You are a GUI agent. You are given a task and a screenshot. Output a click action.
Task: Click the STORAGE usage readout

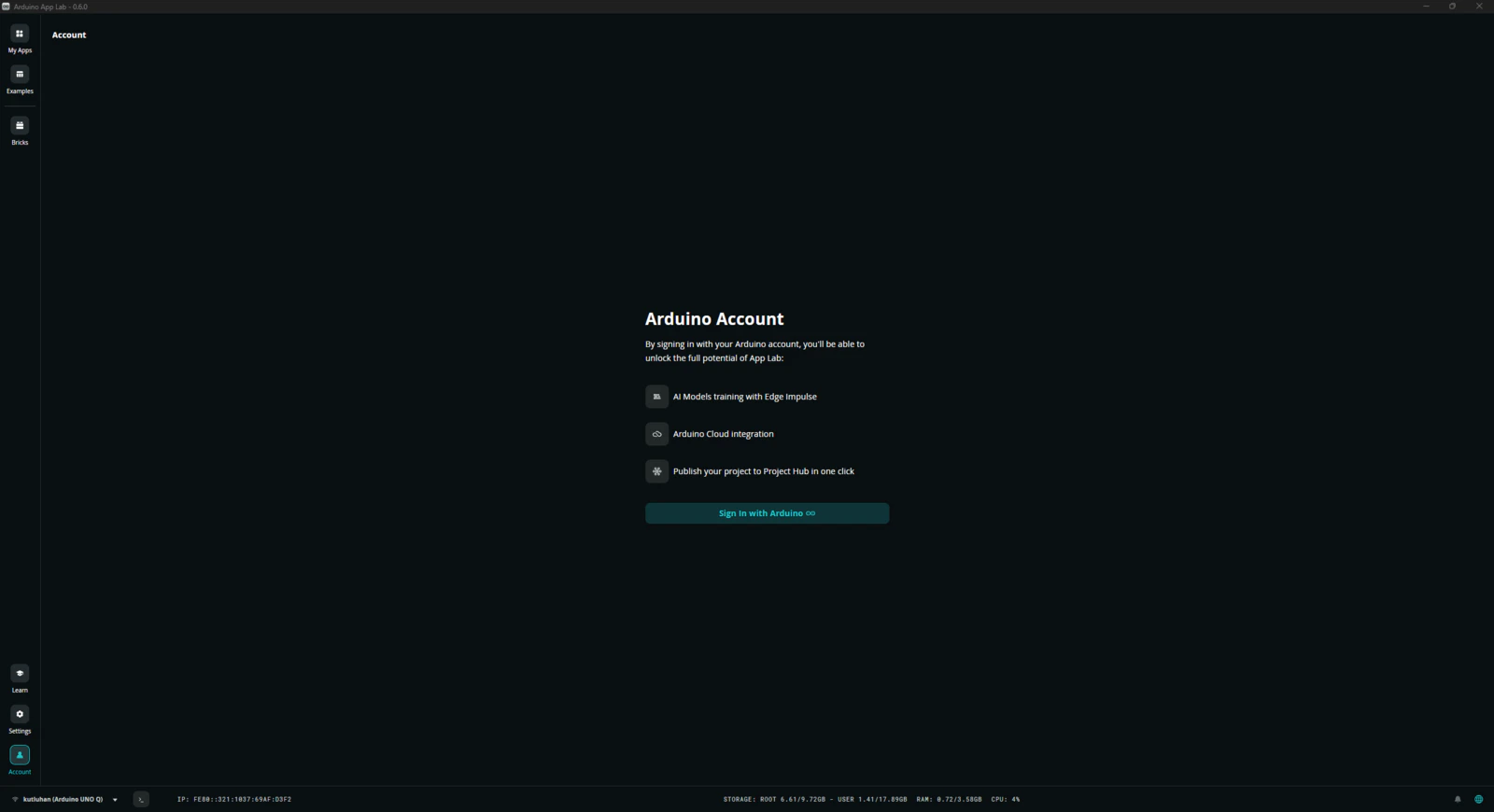tap(815, 799)
